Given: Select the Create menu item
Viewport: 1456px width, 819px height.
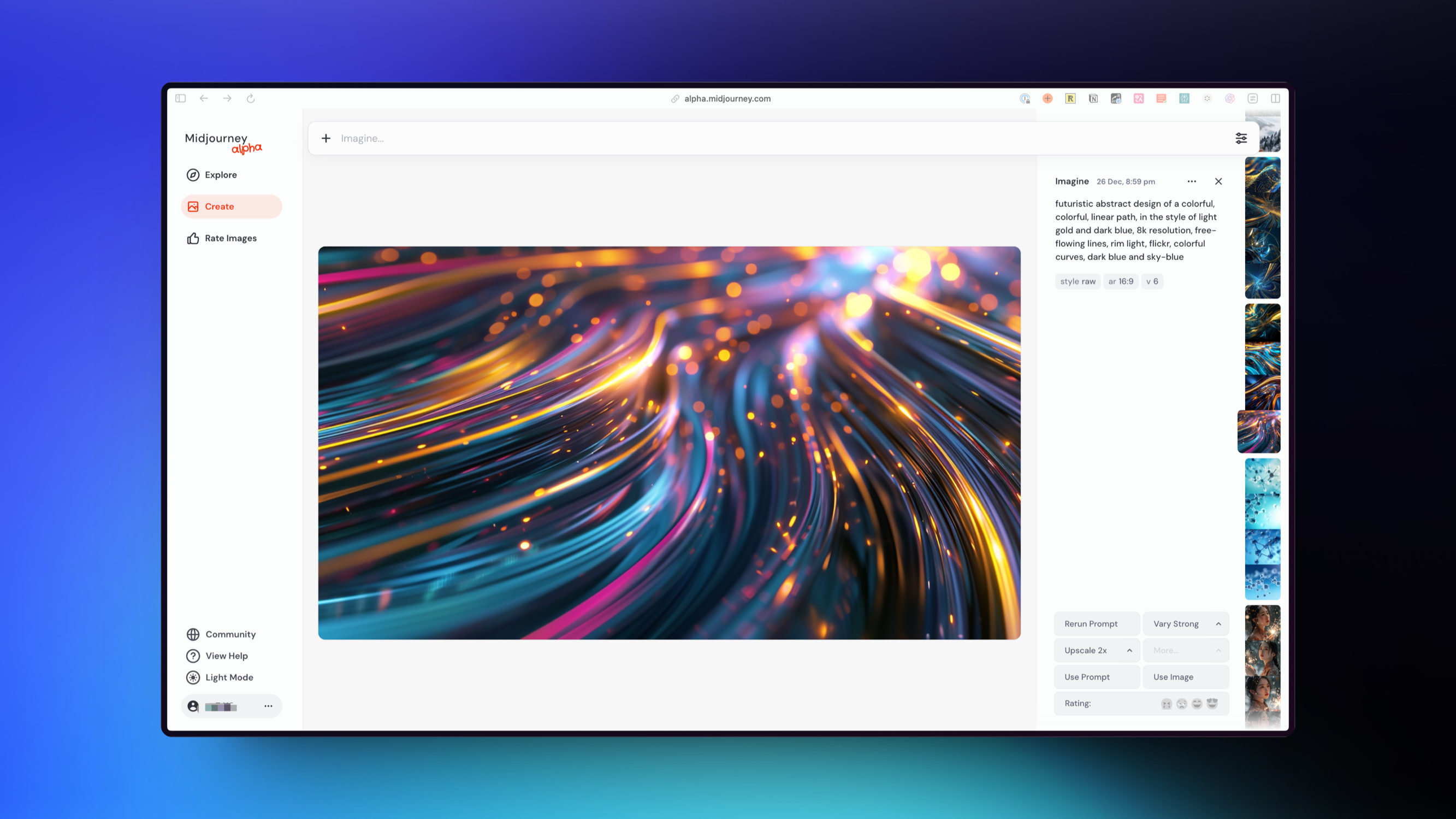Looking at the screenshot, I should pos(231,207).
